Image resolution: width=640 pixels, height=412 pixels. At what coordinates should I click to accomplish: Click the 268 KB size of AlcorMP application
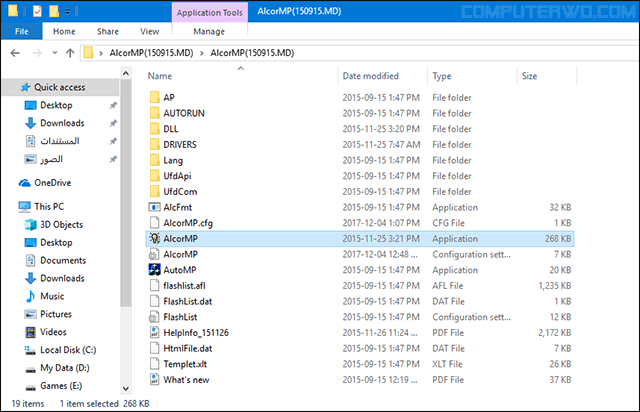pos(558,238)
